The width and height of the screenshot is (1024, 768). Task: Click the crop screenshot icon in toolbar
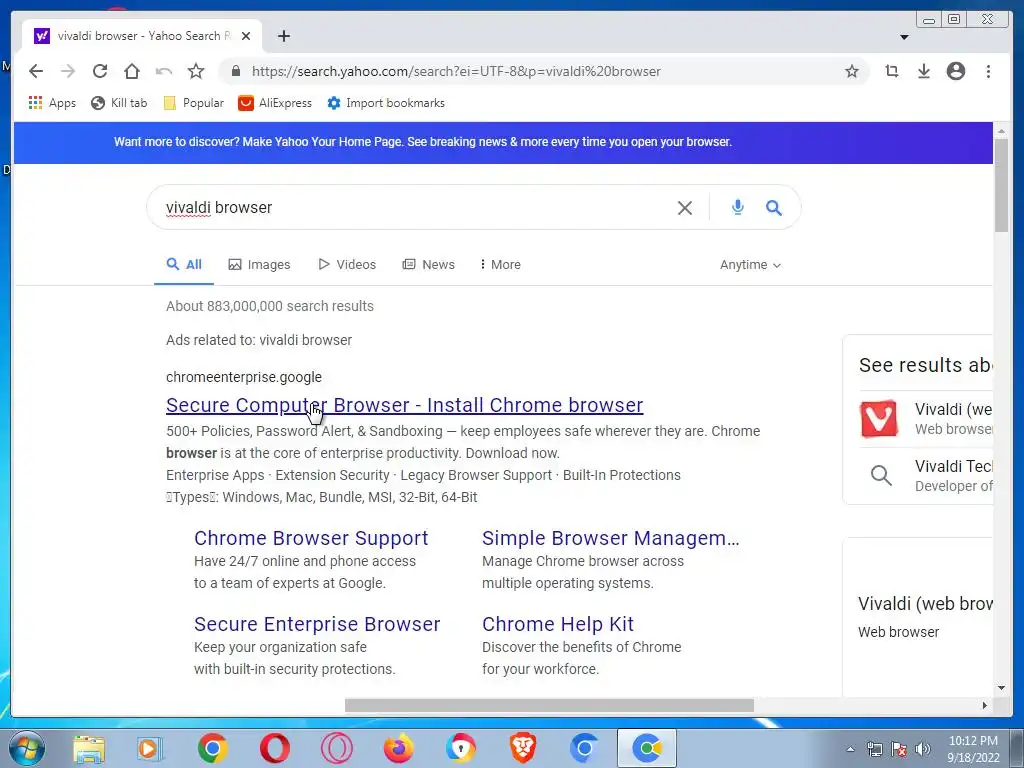(891, 71)
